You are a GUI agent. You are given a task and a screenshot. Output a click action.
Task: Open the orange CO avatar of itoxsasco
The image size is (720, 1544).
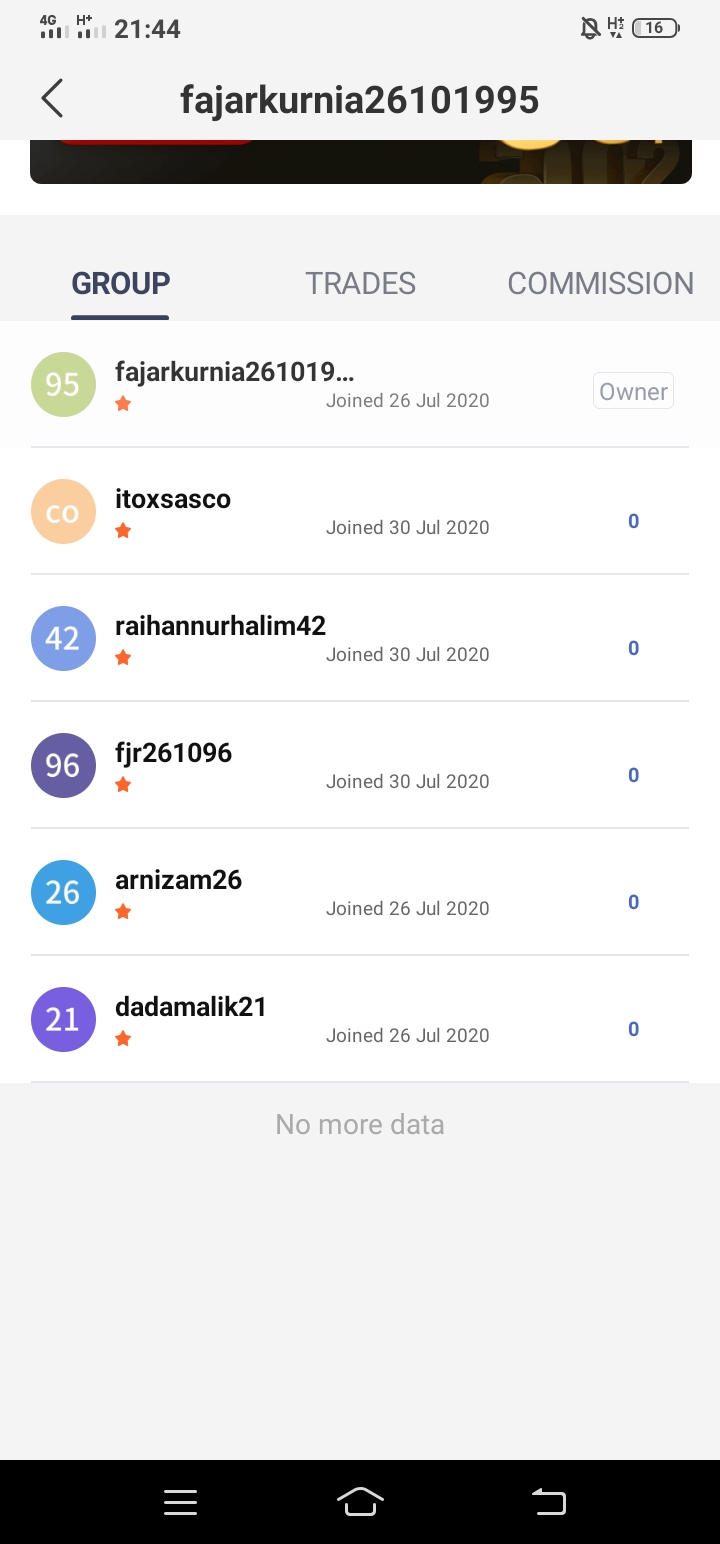point(63,511)
